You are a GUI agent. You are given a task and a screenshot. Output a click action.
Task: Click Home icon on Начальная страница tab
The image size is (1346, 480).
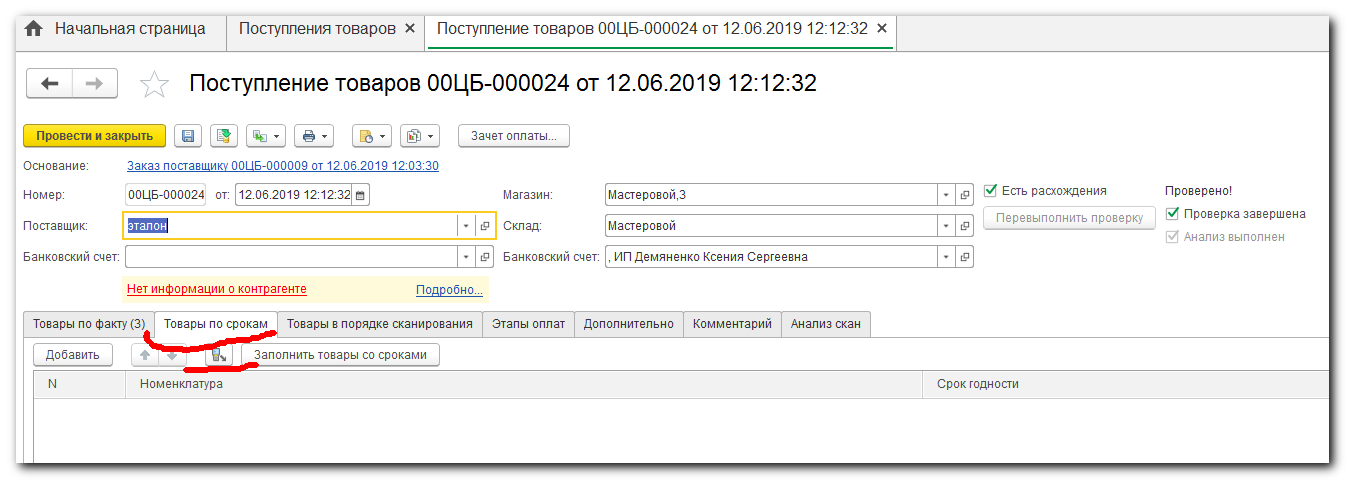click(x=33, y=29)
